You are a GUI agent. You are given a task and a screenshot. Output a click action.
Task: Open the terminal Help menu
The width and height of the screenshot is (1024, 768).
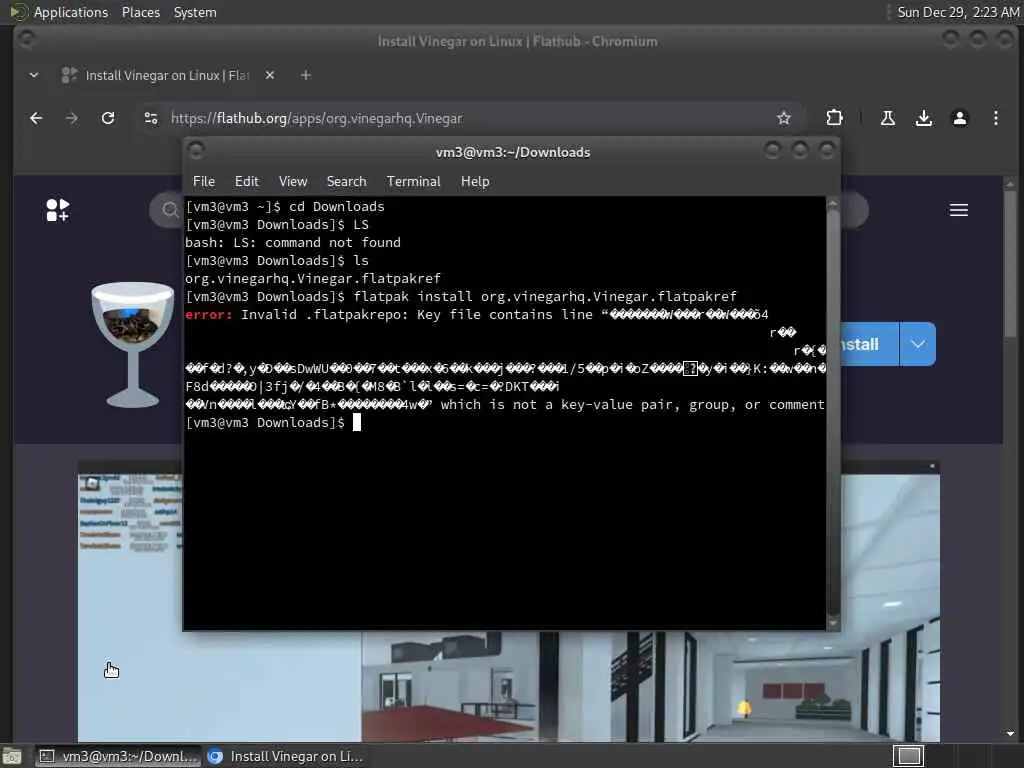[x=475, y=182]
